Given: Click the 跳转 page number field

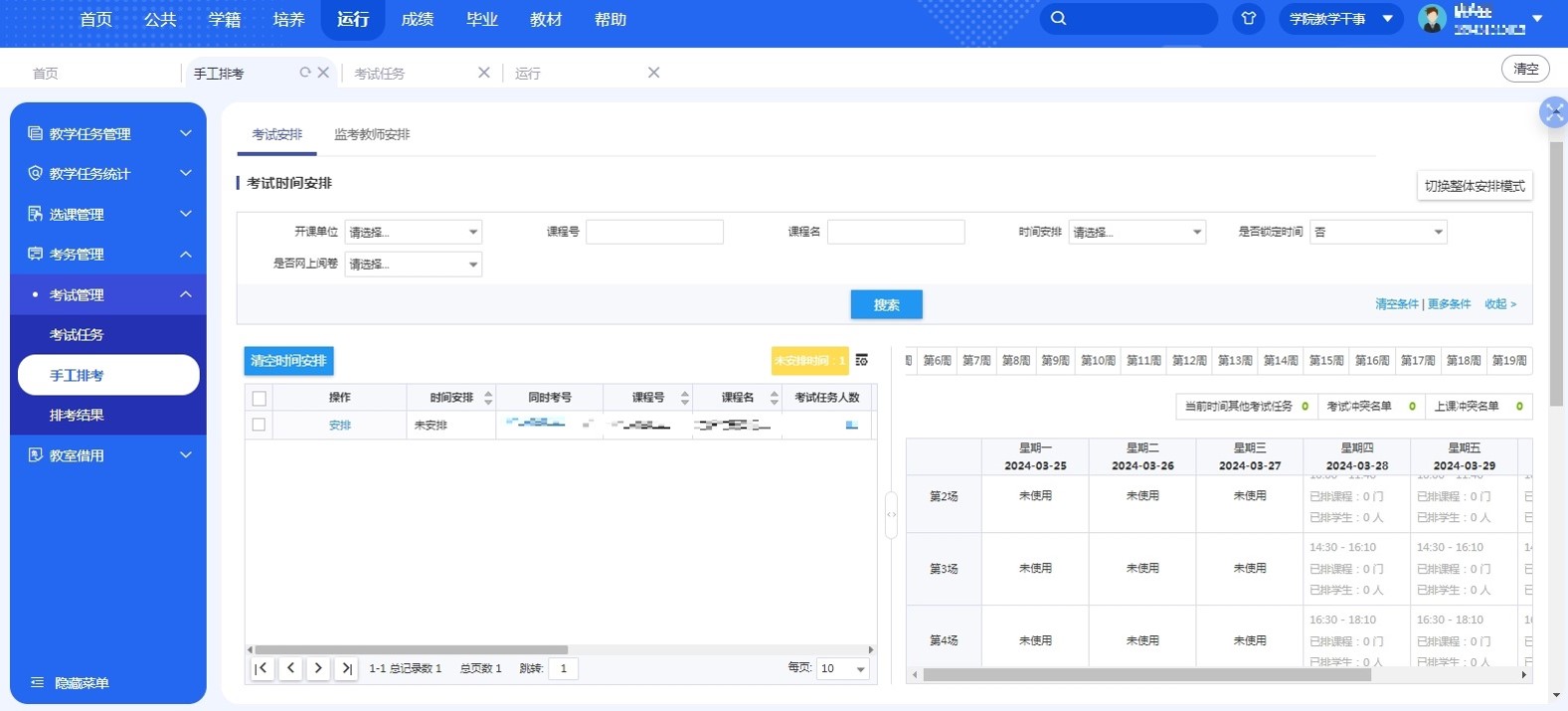Looking at the screenshot, I should [563, 668].
